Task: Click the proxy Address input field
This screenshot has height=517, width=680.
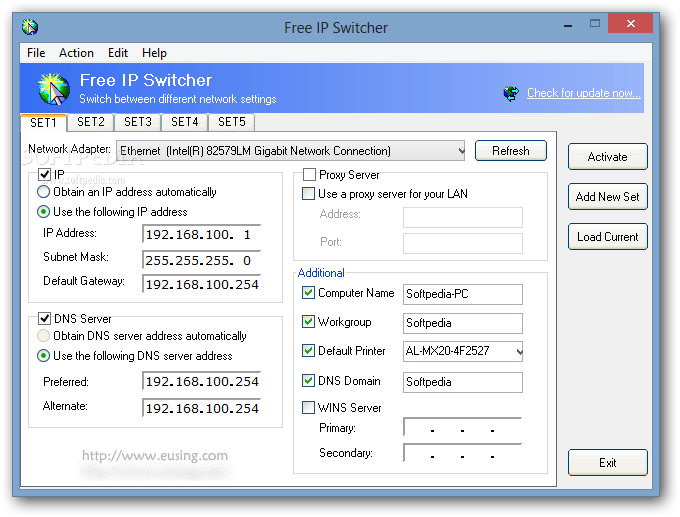Action: 463,217
